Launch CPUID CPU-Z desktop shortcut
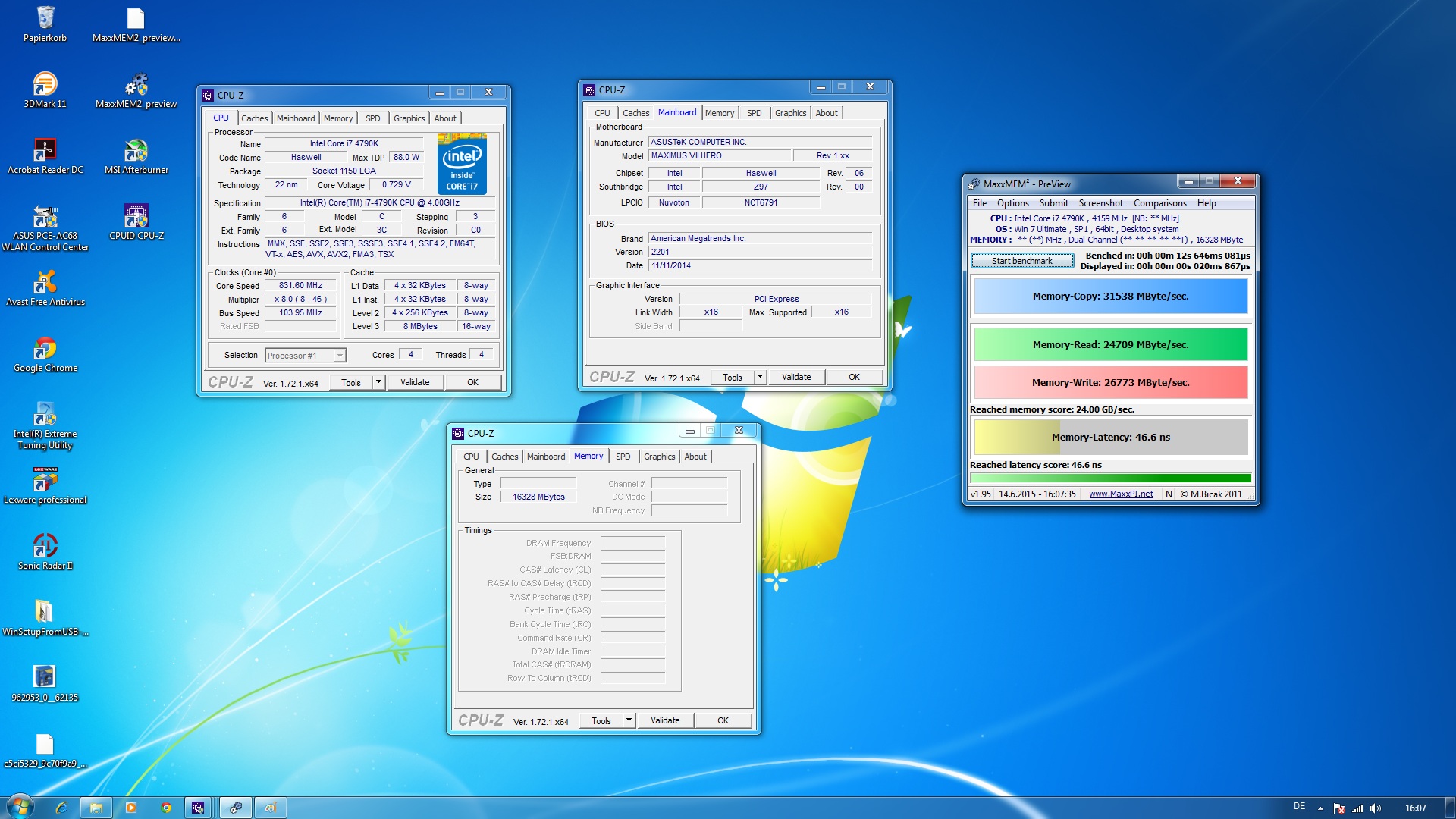This screenshot has width=1456, height=819. pyautogui.click(x=136, y=222)
